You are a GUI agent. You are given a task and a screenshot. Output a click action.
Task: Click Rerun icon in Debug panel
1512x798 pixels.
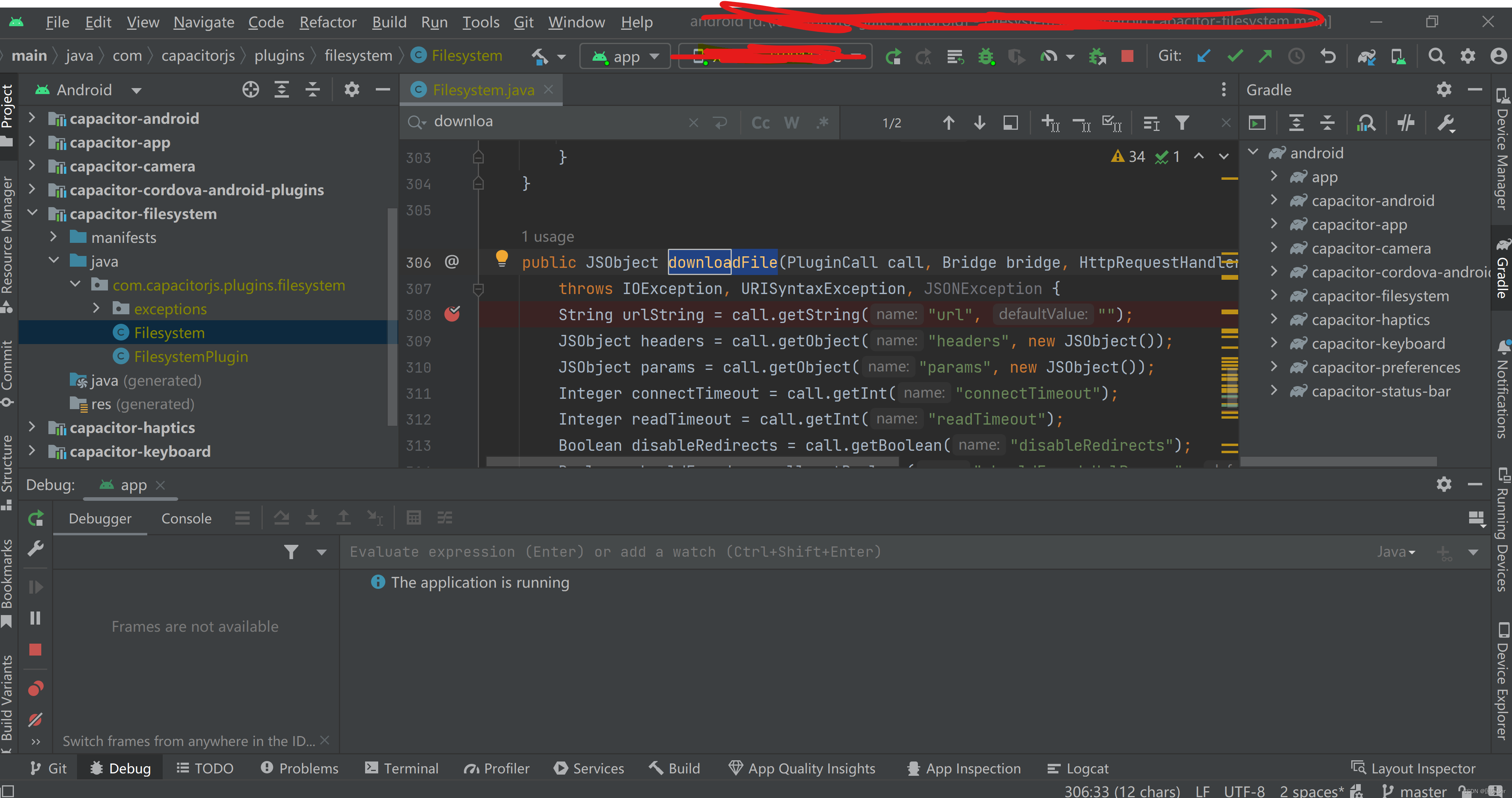point(35,518)
